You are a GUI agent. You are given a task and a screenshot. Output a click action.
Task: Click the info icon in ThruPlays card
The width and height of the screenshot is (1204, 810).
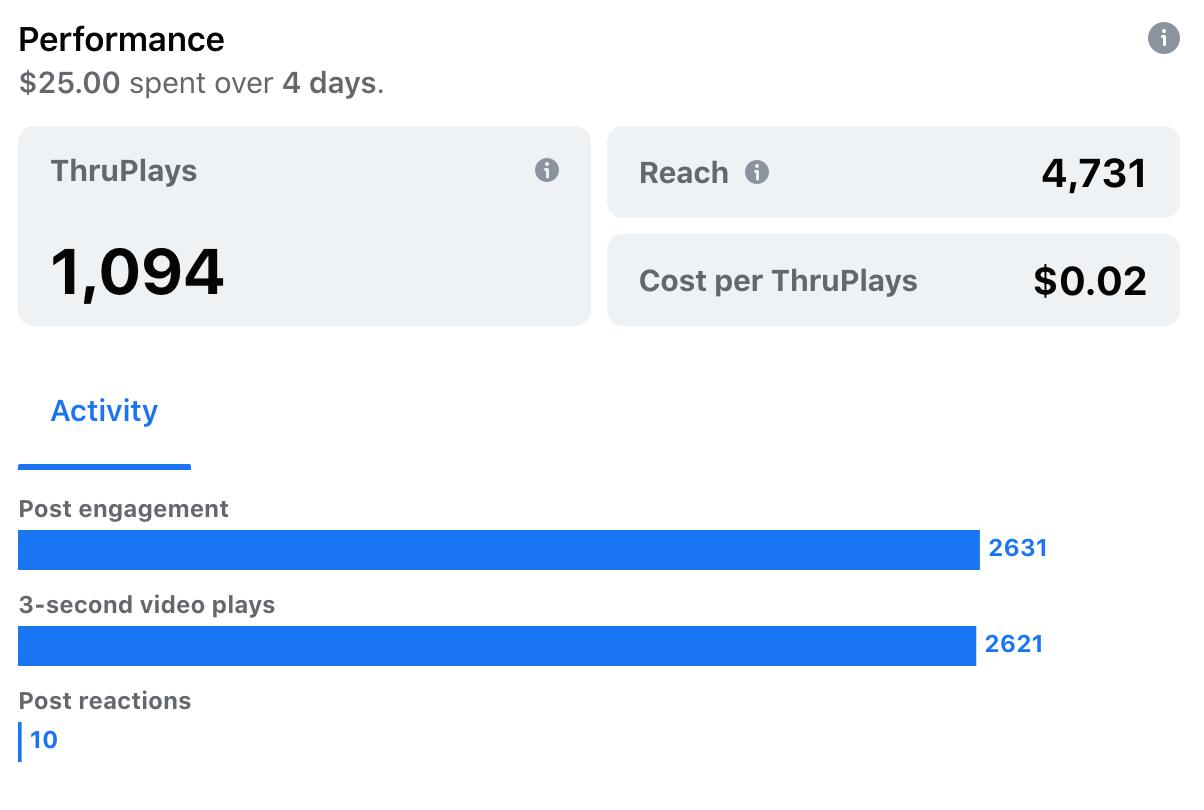[547, 170]
